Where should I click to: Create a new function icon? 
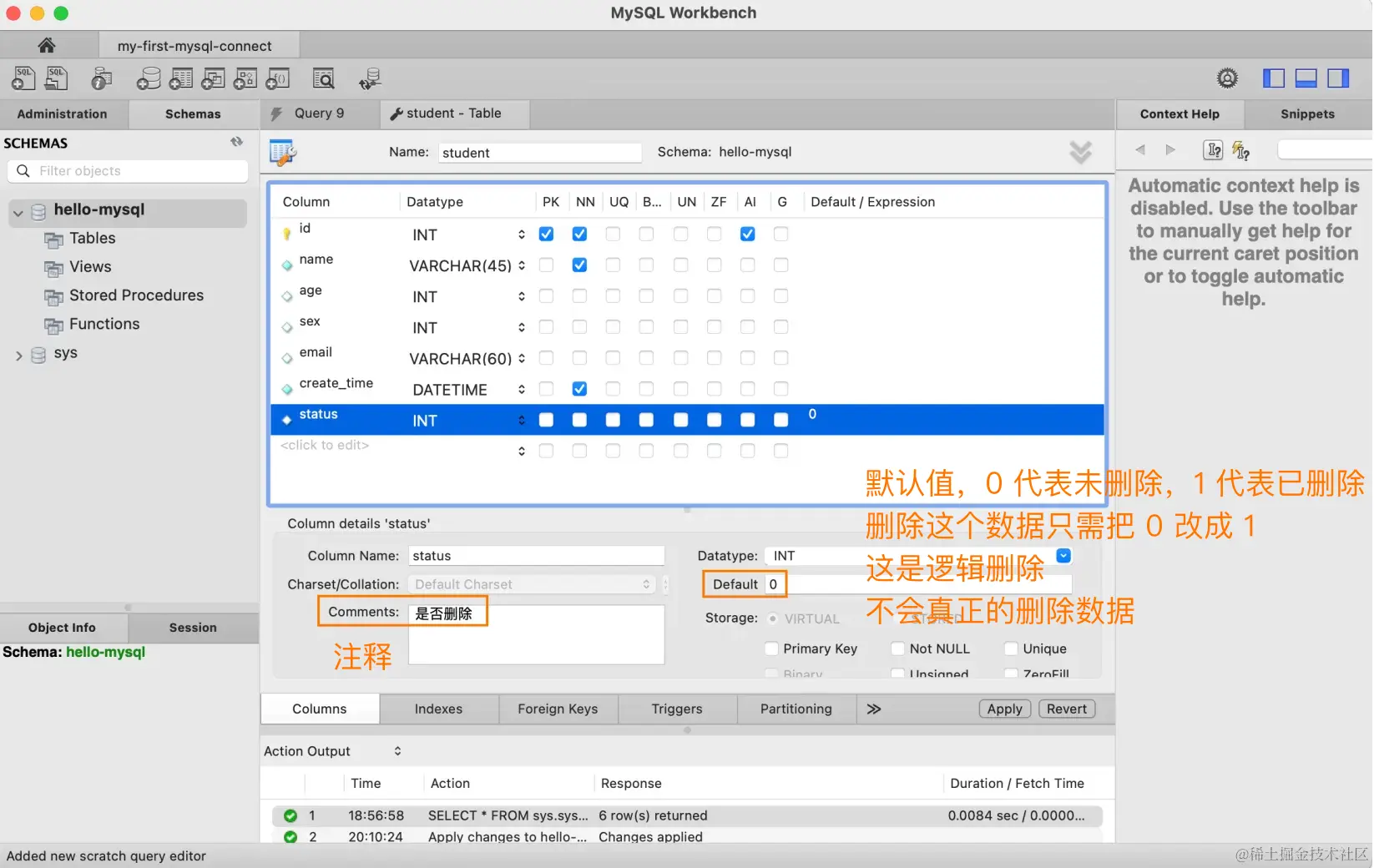tap(278, 78)
